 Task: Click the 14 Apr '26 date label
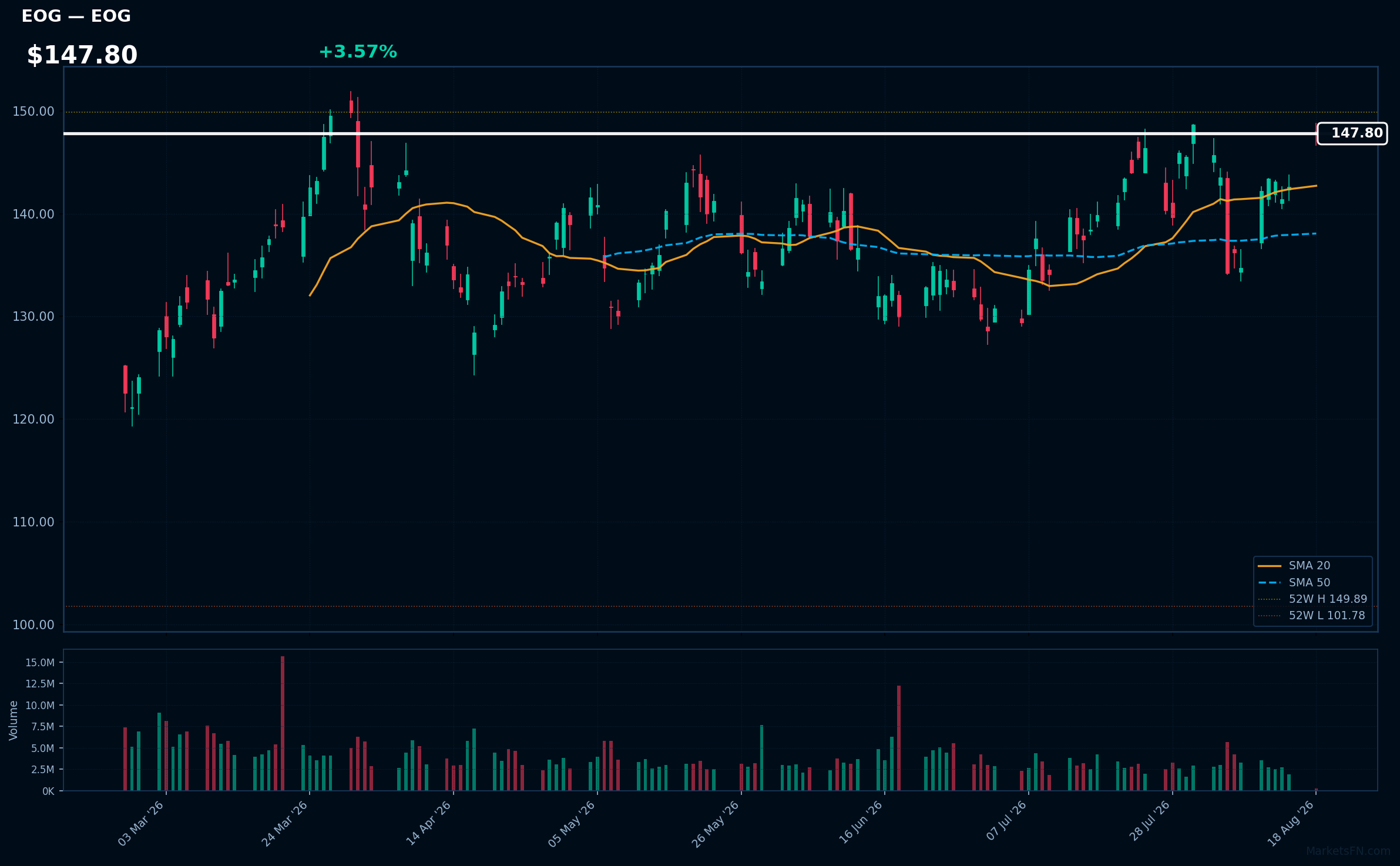coord(429,824)
